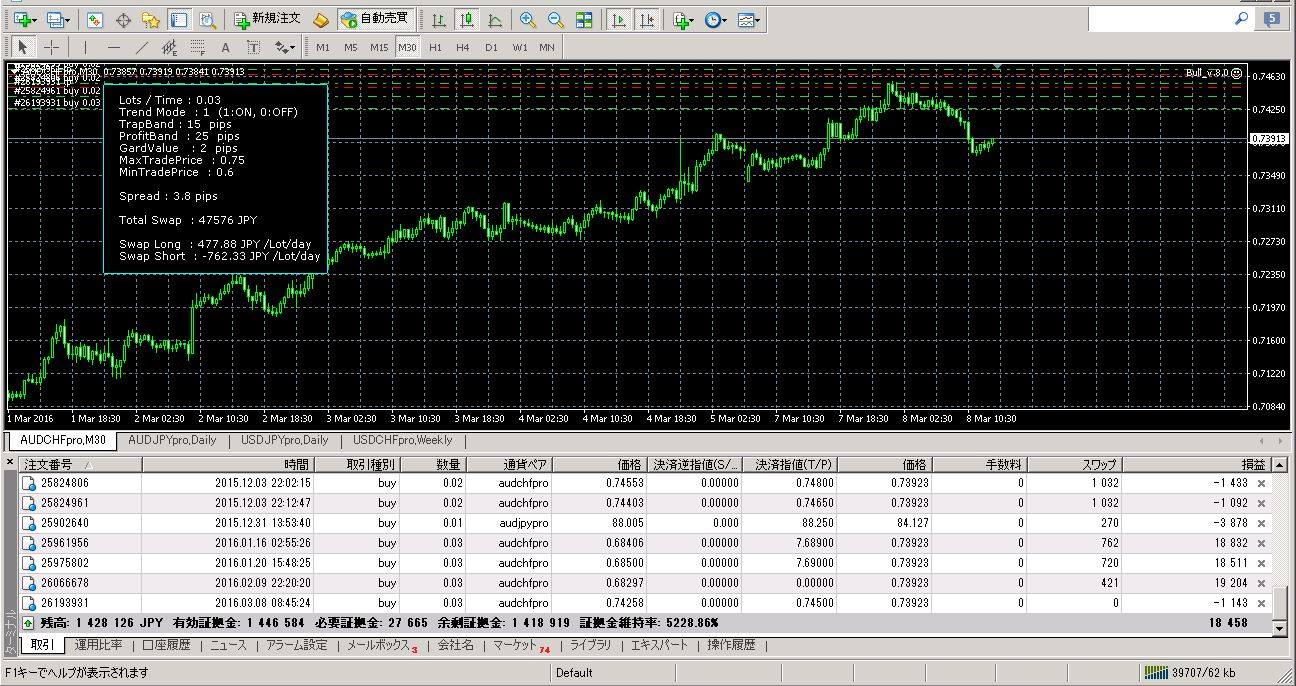Open the templates dropdown
The image size is (1296, 686).
pyautogui.click(x=749, y=19)
